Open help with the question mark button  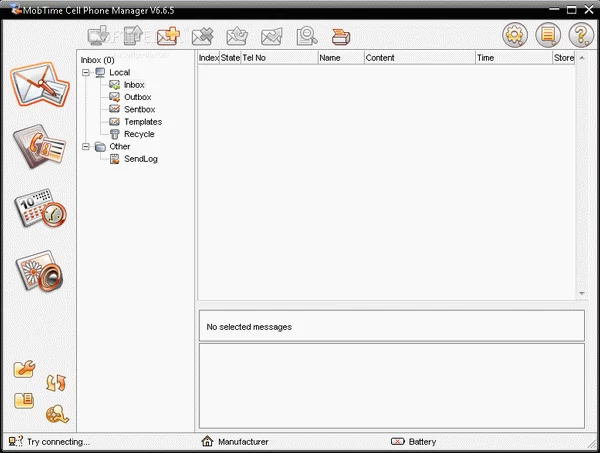tap(581, 35)
